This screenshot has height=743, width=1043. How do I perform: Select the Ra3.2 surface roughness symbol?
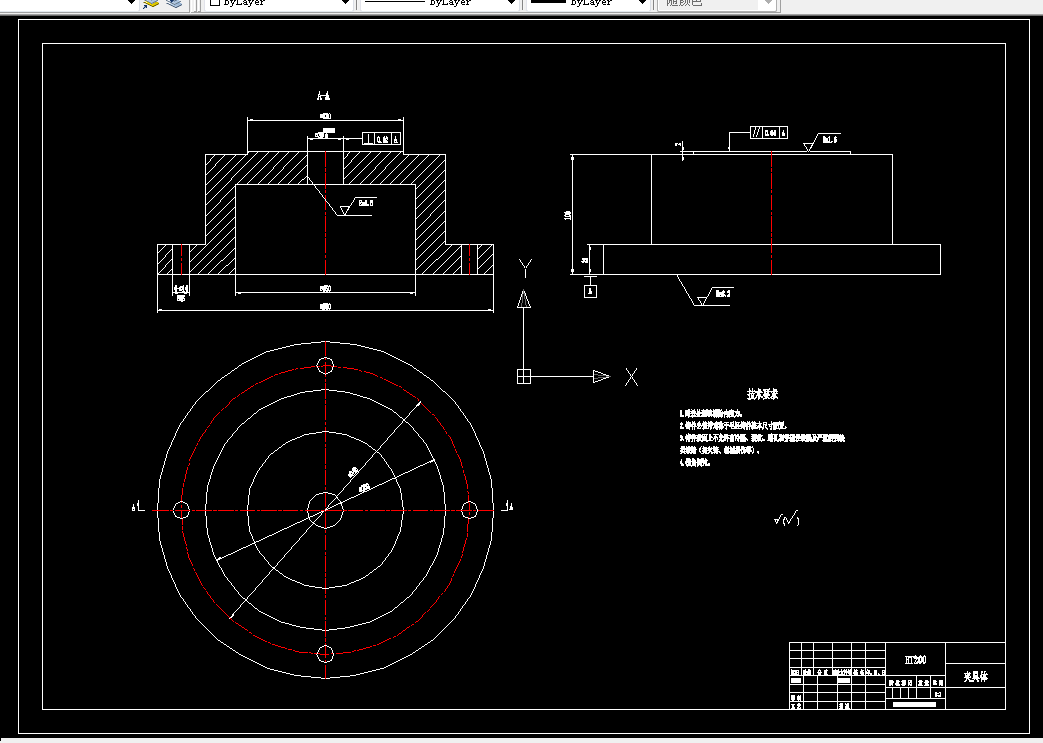coord(714,296)
